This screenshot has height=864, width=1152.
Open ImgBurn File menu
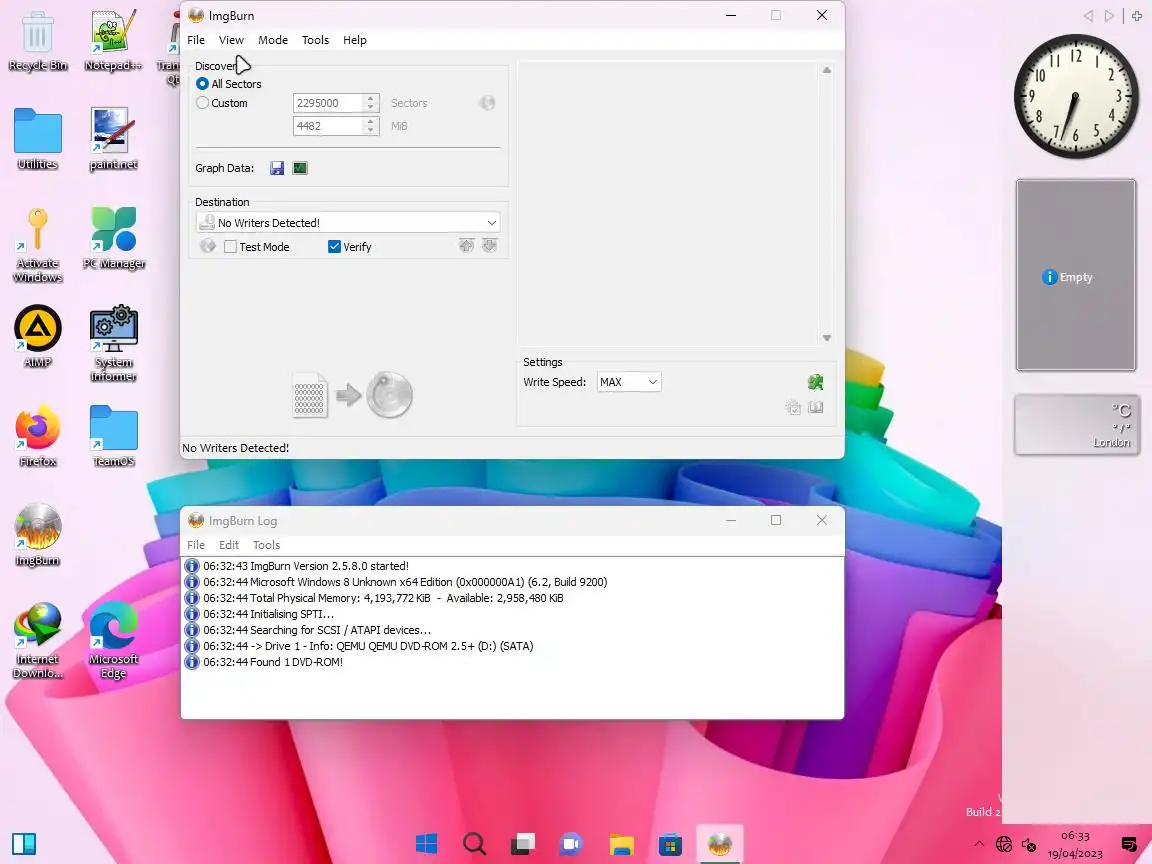pos(196,40)
